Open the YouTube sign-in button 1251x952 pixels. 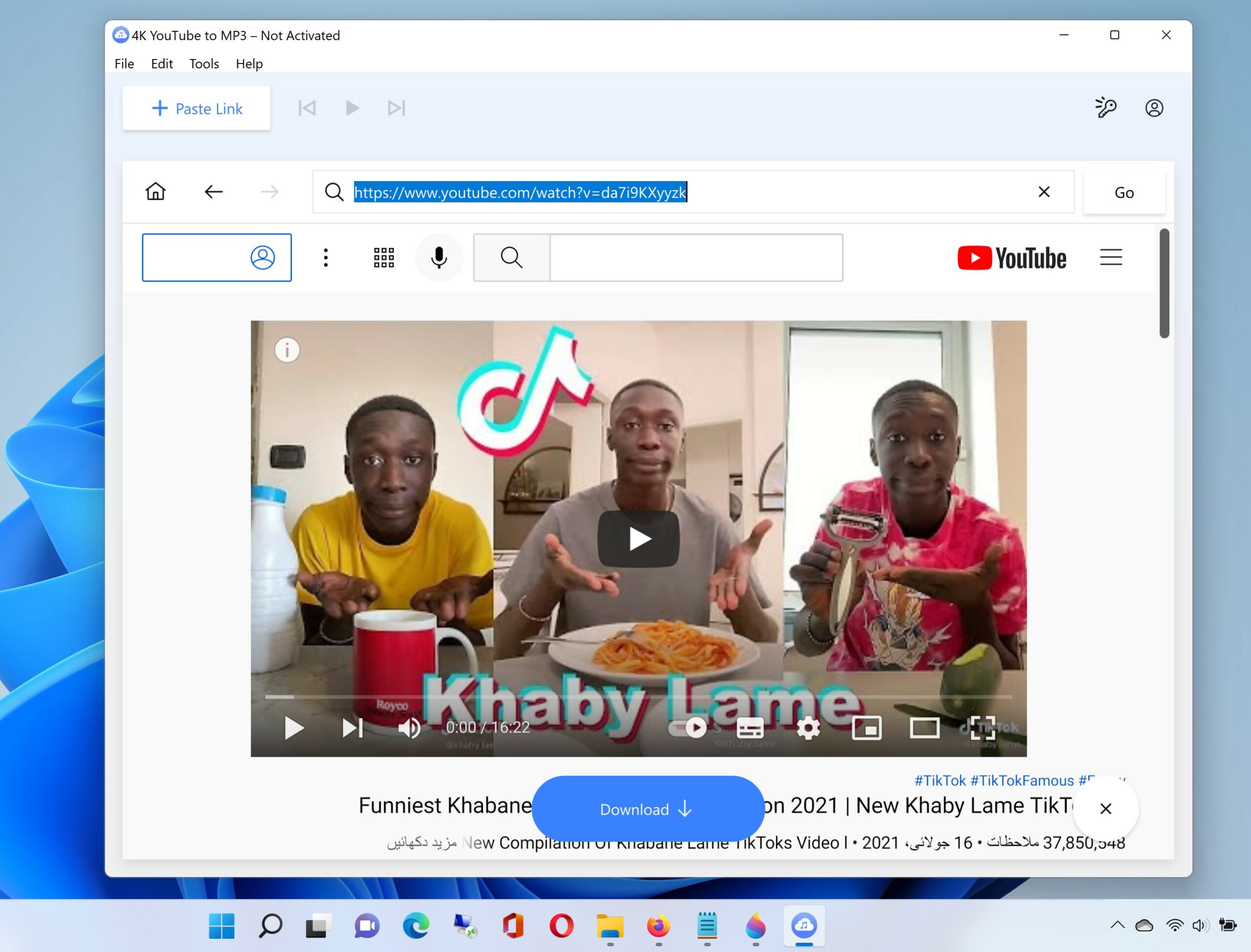[x=216, y=257]
